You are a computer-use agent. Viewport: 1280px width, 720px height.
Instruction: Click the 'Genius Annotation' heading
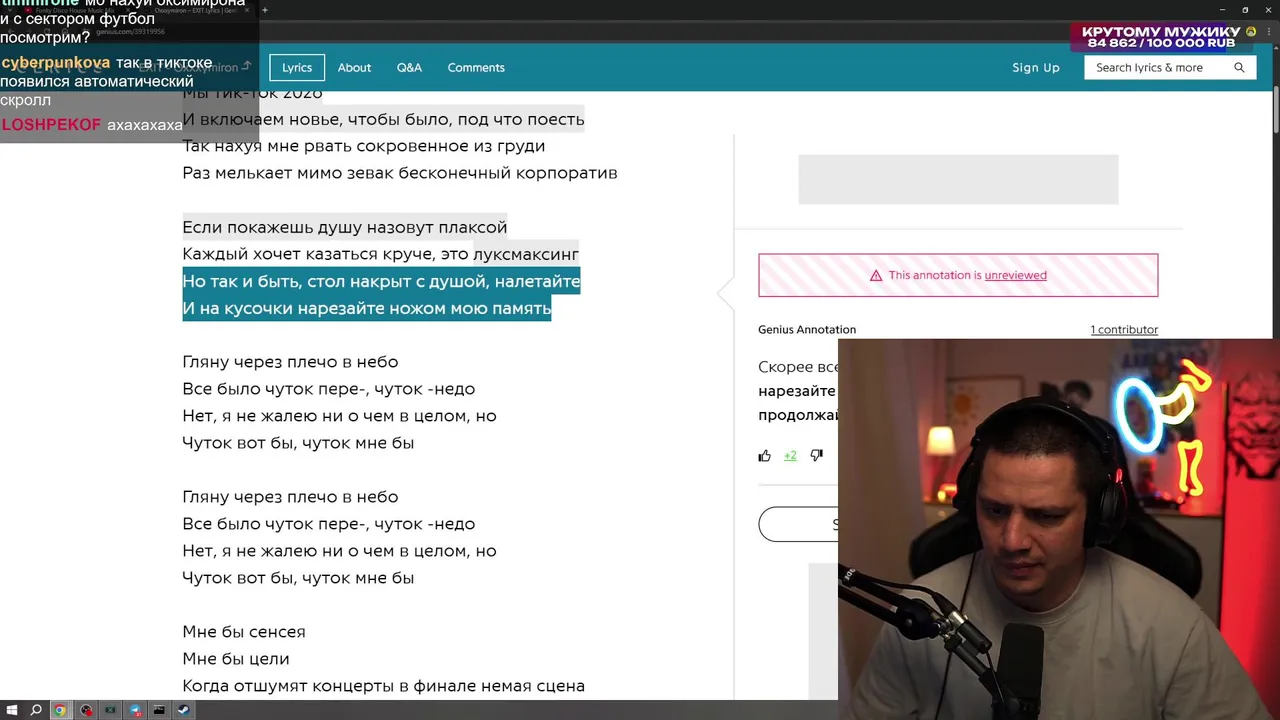click(x=807, y=329)
